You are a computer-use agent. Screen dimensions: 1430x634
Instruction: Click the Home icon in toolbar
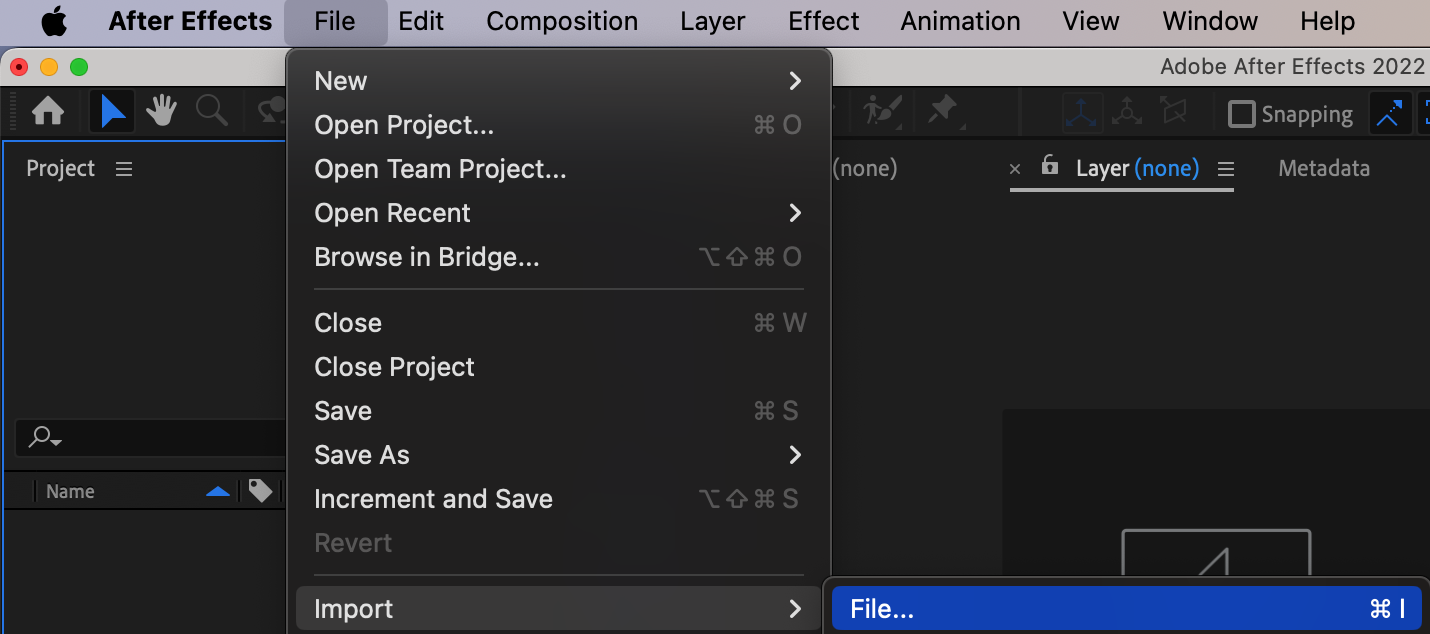tap(48, 112)
